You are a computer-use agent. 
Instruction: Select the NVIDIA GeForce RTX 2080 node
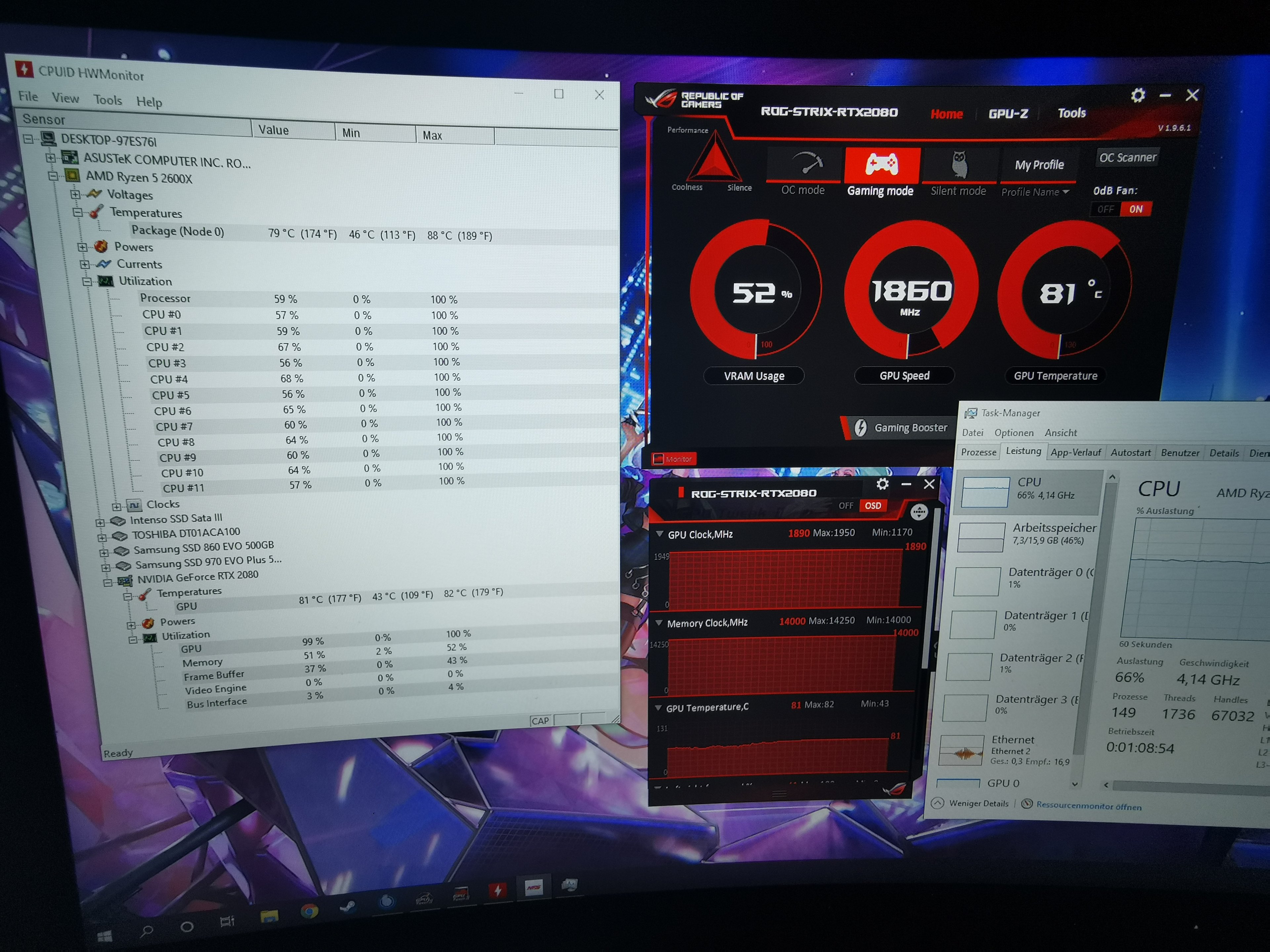click(197, 577)
